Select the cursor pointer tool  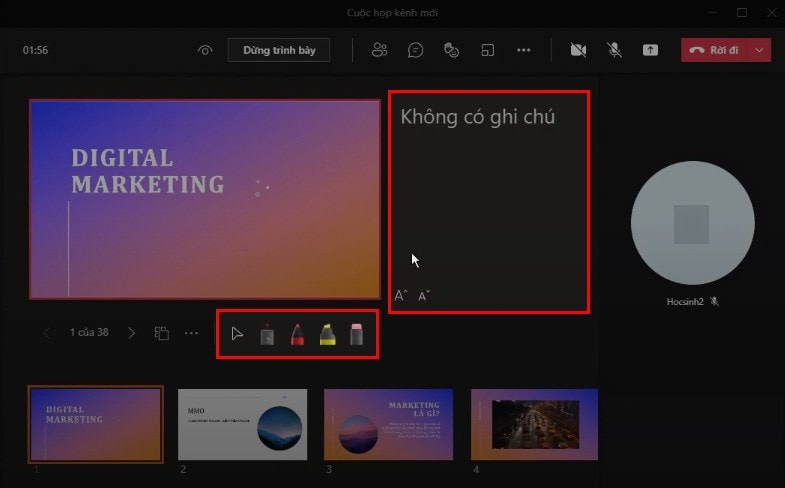tap(237, 334)
